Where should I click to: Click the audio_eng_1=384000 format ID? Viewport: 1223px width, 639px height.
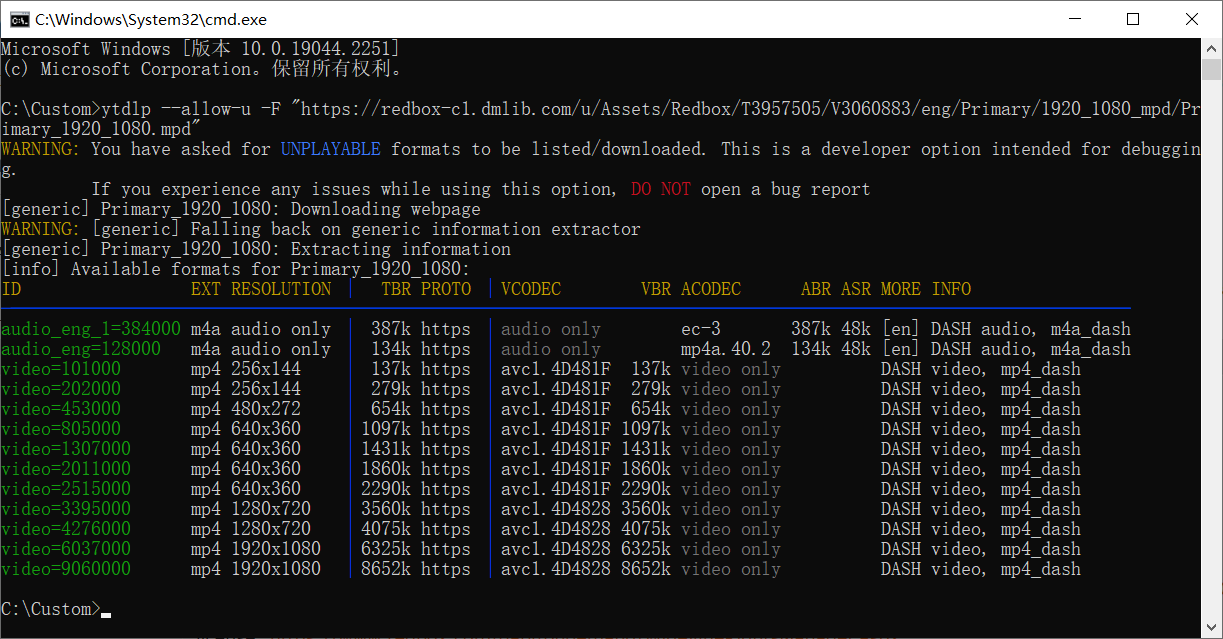coord(91,329)
